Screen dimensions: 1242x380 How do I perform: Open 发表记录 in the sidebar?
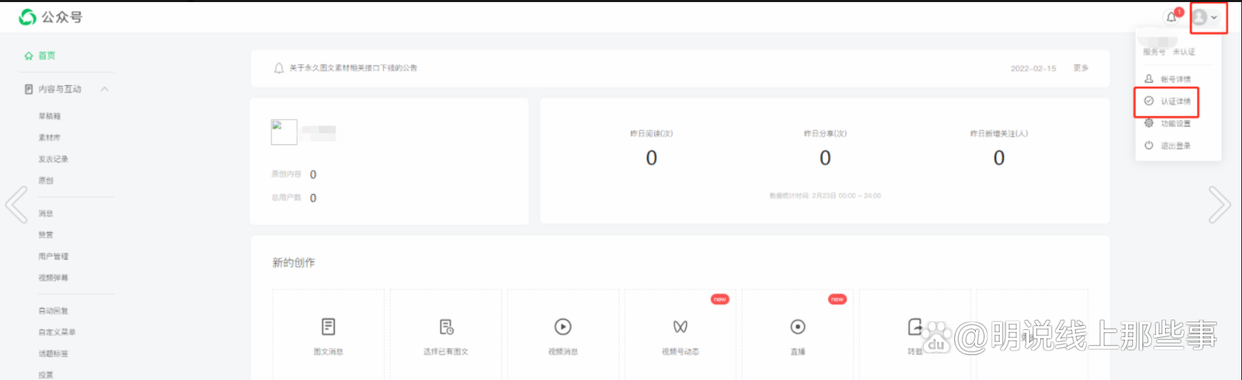(53, 159)
